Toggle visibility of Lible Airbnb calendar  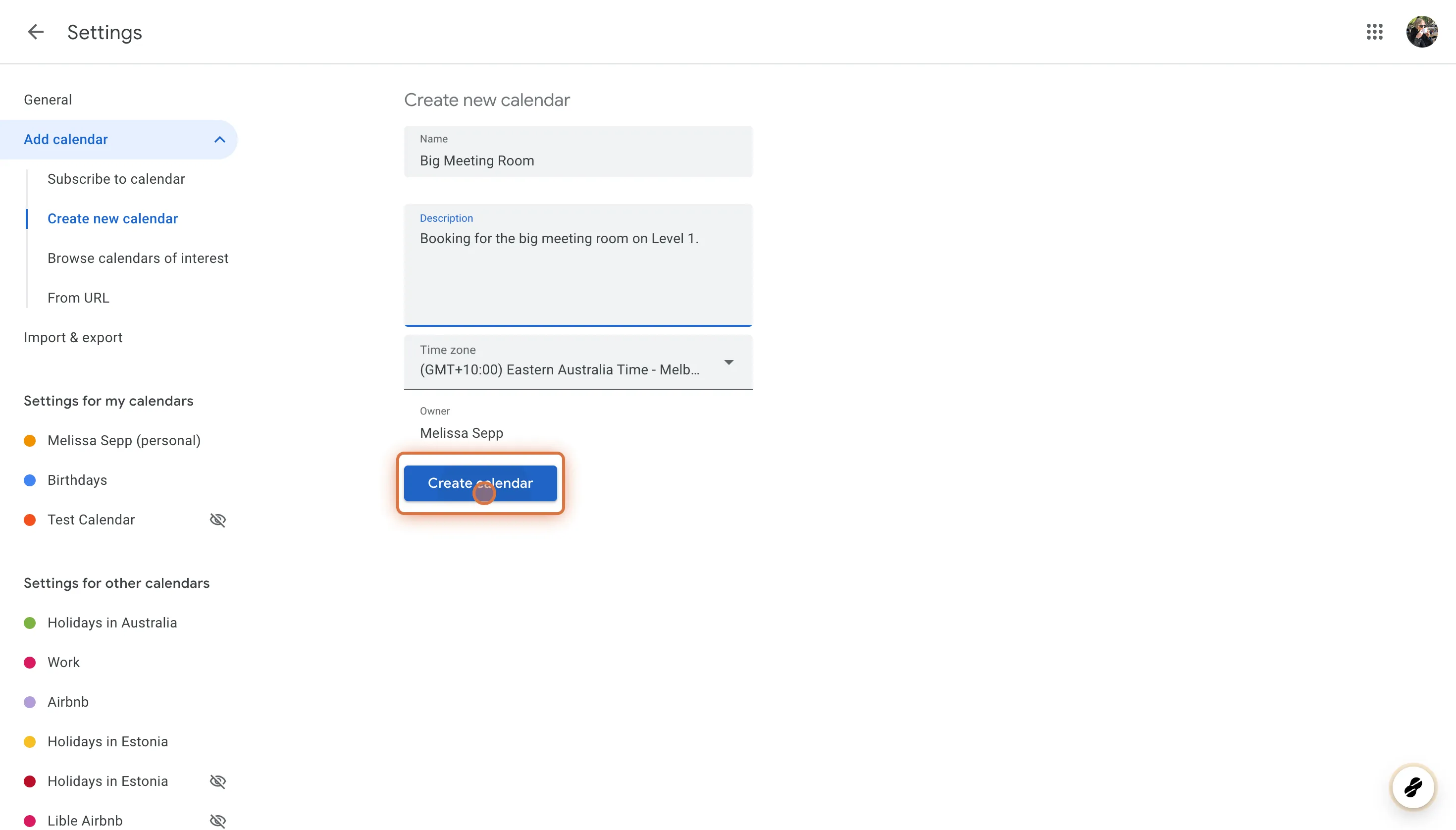tap(217, 820)
